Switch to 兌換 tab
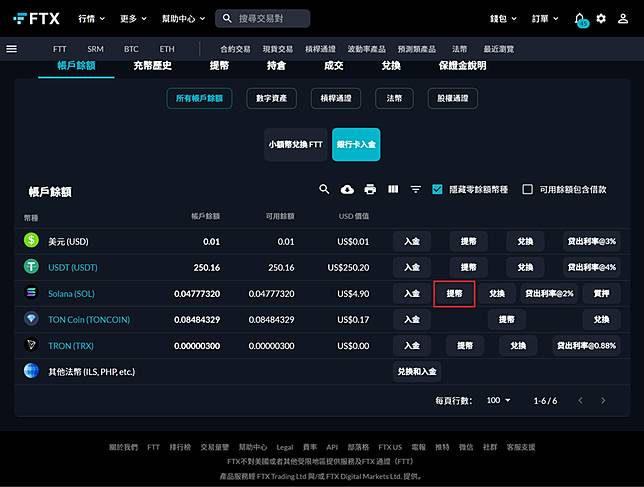644x487 pixels. pos(391,66)
